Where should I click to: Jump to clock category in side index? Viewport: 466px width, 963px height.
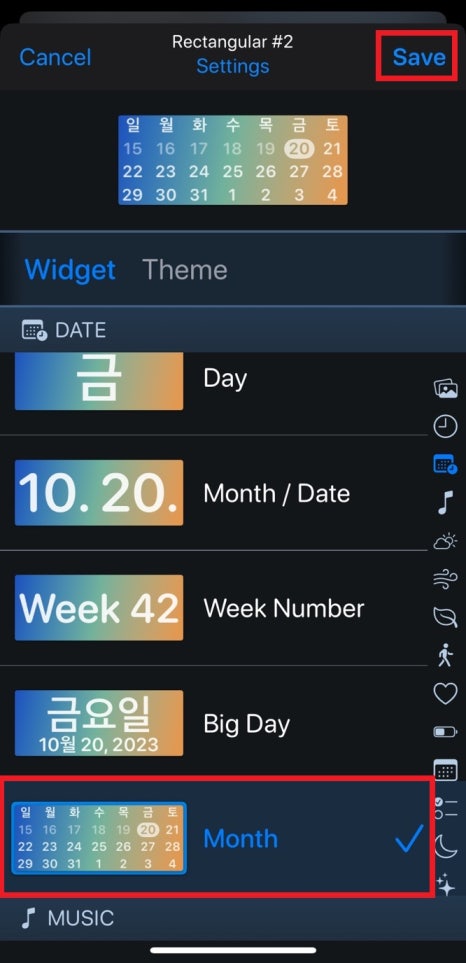click(445, 426)
